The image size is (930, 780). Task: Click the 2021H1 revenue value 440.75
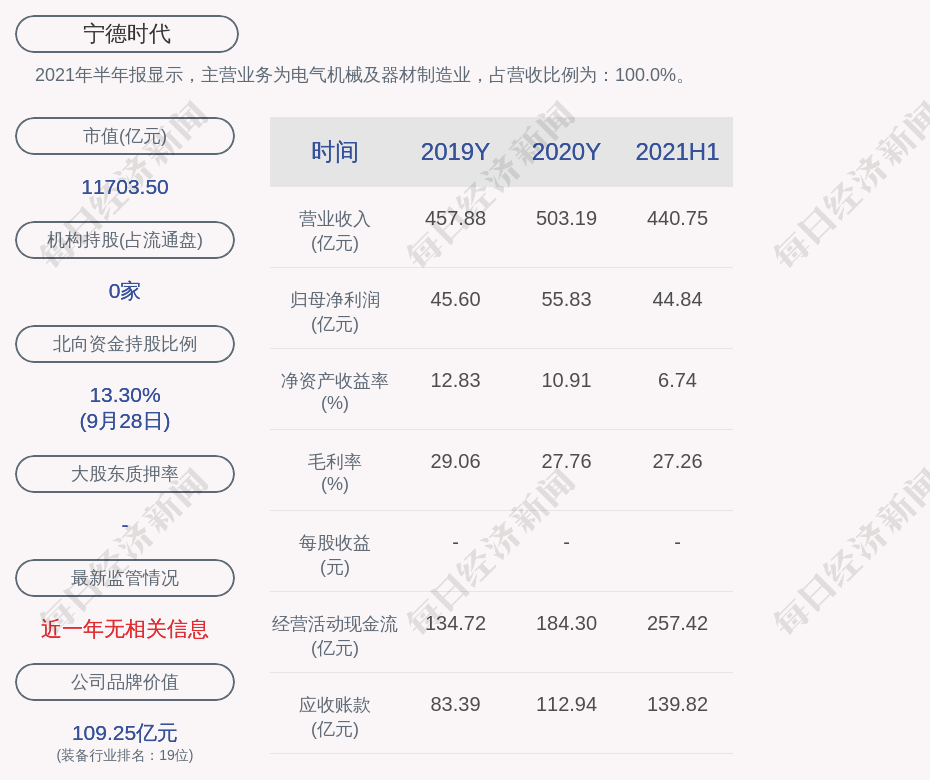677,218
